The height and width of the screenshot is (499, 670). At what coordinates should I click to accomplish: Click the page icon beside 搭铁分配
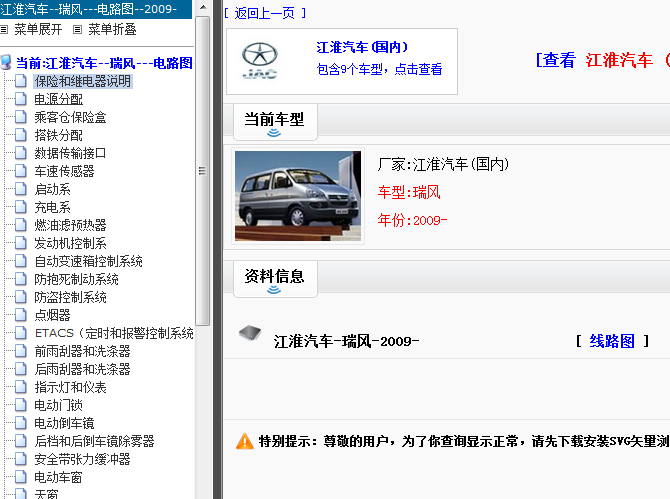(21, 135)
